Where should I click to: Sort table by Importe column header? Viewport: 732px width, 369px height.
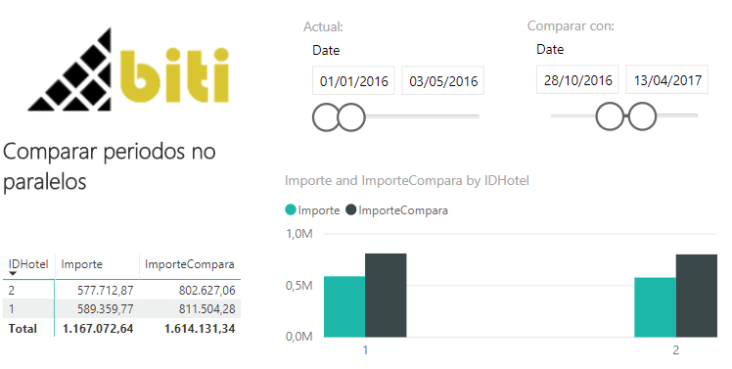point(82,264)
